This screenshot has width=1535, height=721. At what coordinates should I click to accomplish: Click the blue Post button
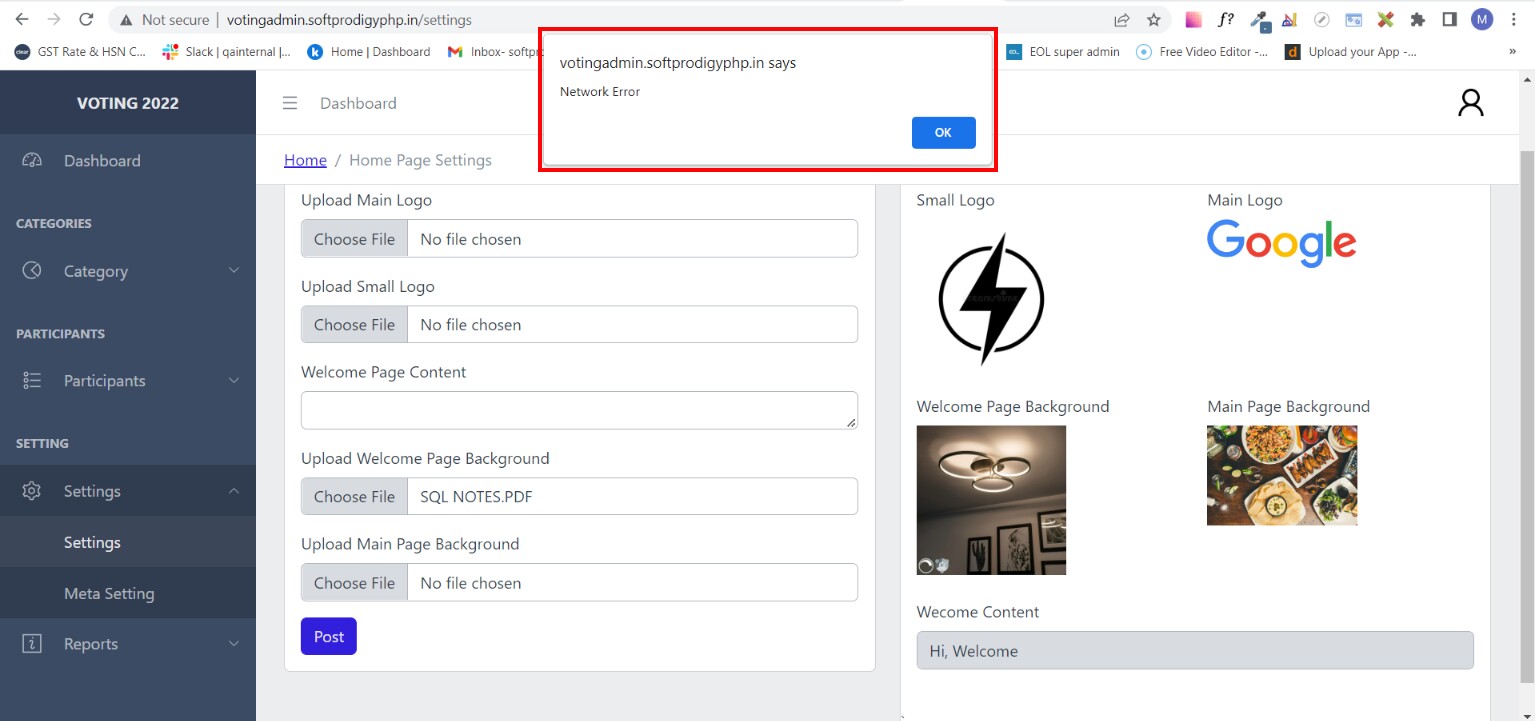pyautogui.click(x=329, y=636)
